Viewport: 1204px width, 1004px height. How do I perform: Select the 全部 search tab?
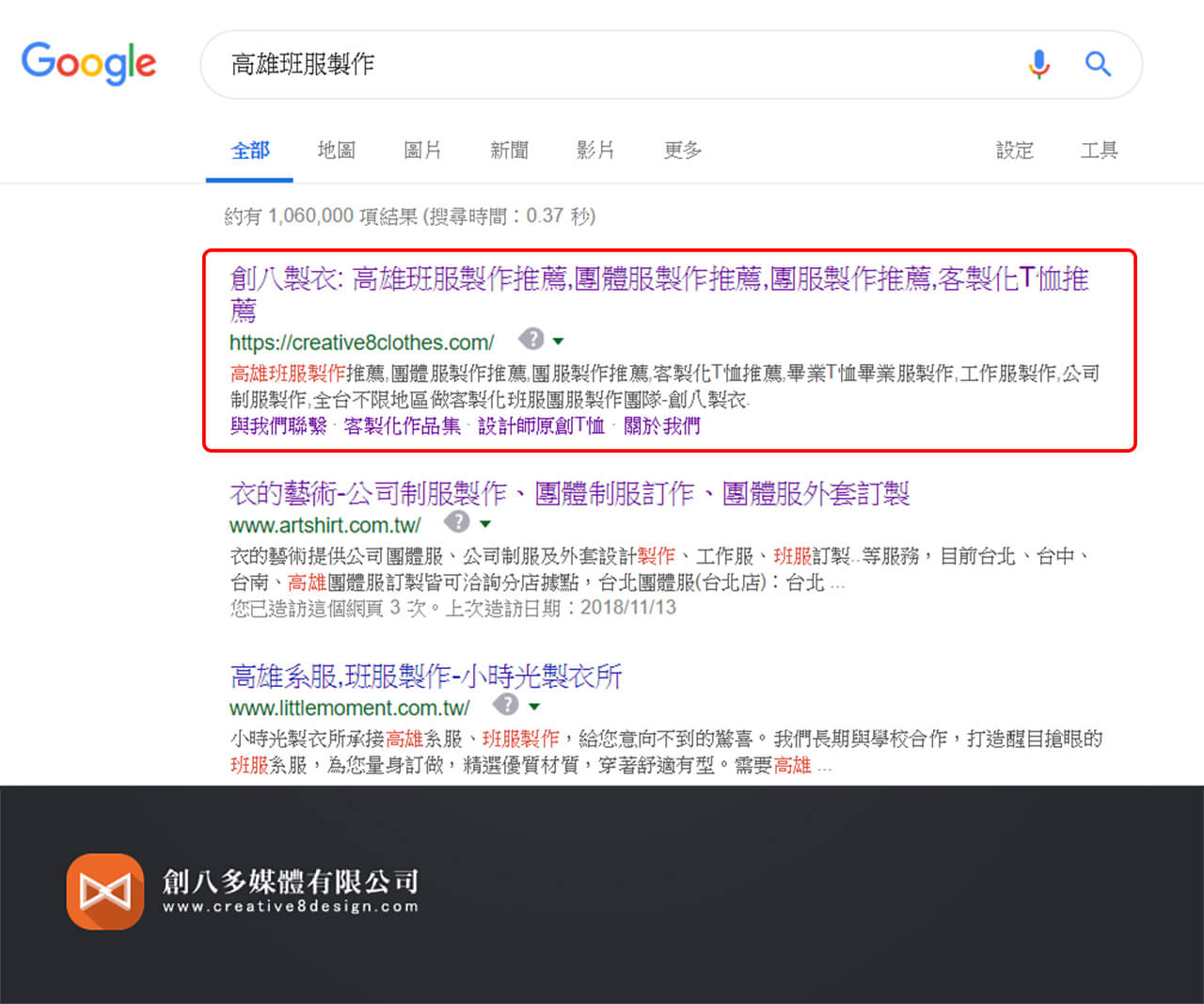pyautogui.click(x=250, y=150)
